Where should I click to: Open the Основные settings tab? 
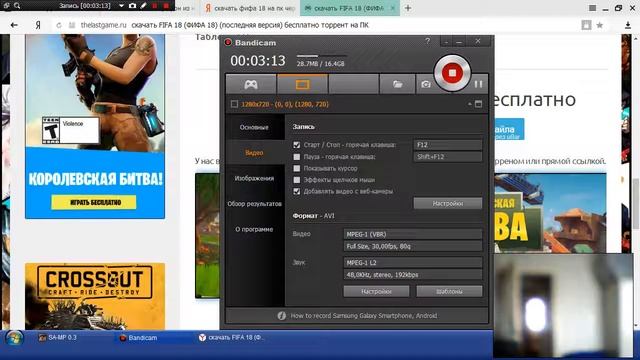pyautogui.click(x=254, y=127)
